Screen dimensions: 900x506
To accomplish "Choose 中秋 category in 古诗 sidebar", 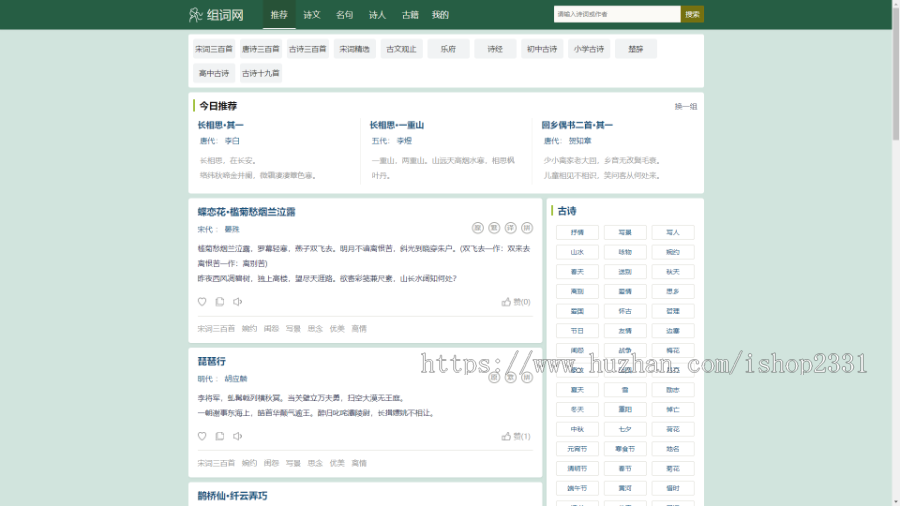I will 577,429.
